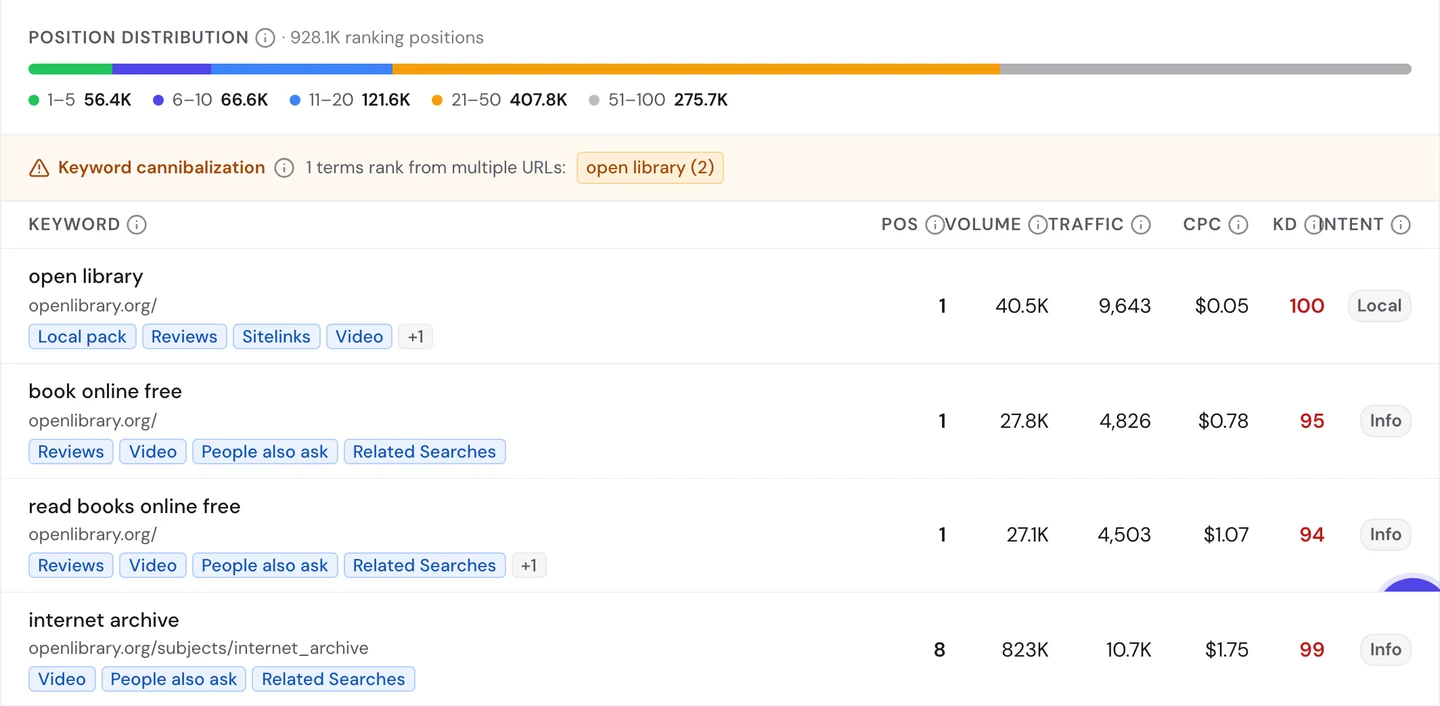Click People also ask tag on 'book online free'
Image resolution: width=1440 pixels, height=706 pixels.
(x=265, y=452)
